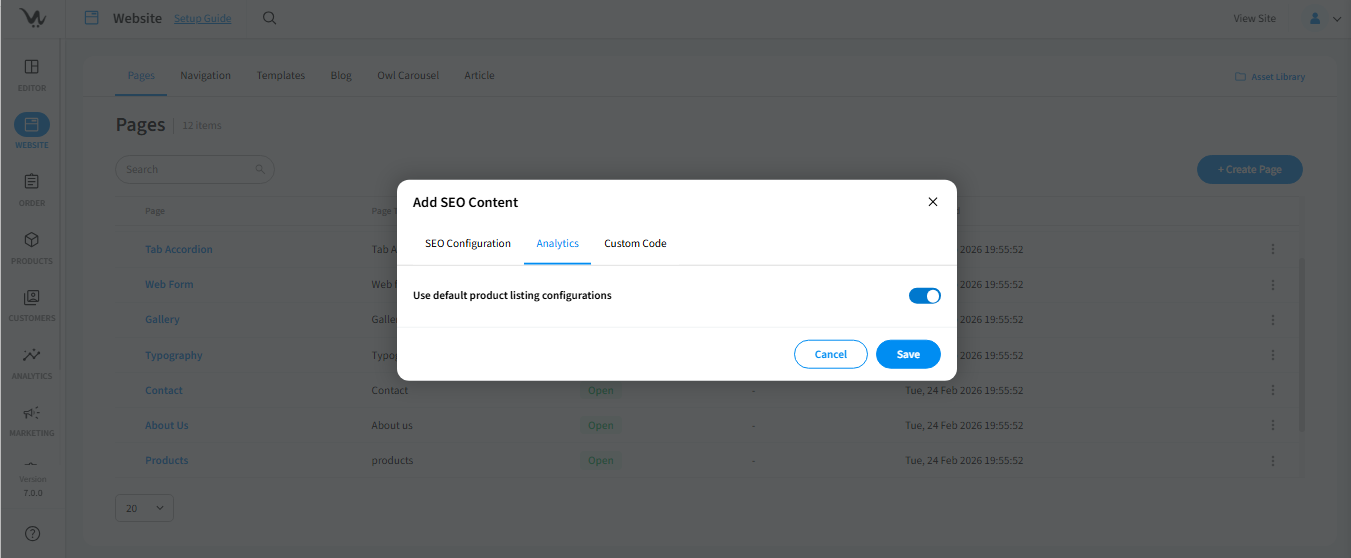1351x558 pixels.
Task: Open the Analytics sidebar icon
Action: point(31,356)
